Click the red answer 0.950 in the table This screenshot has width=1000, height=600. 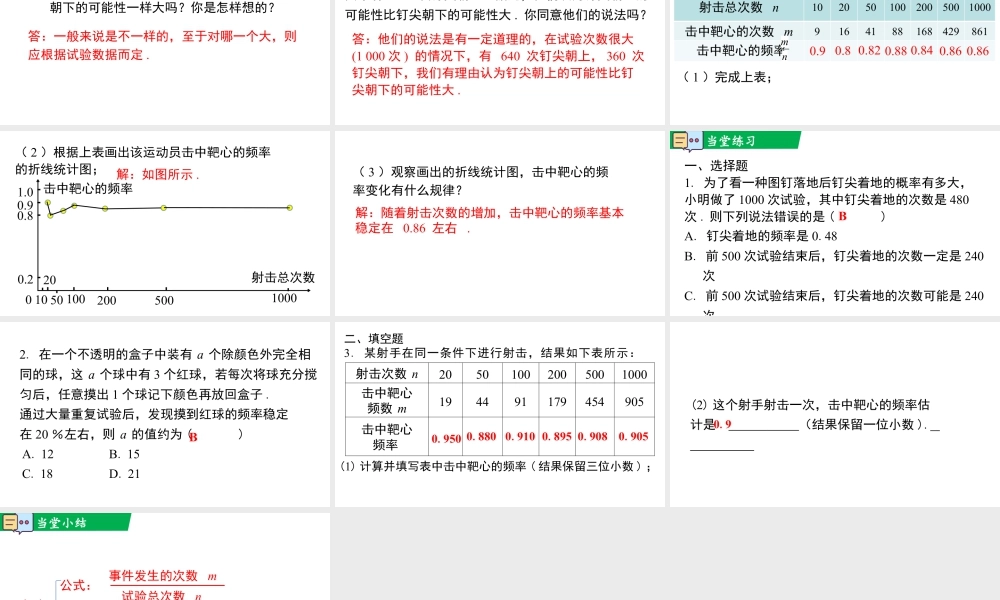445,437
